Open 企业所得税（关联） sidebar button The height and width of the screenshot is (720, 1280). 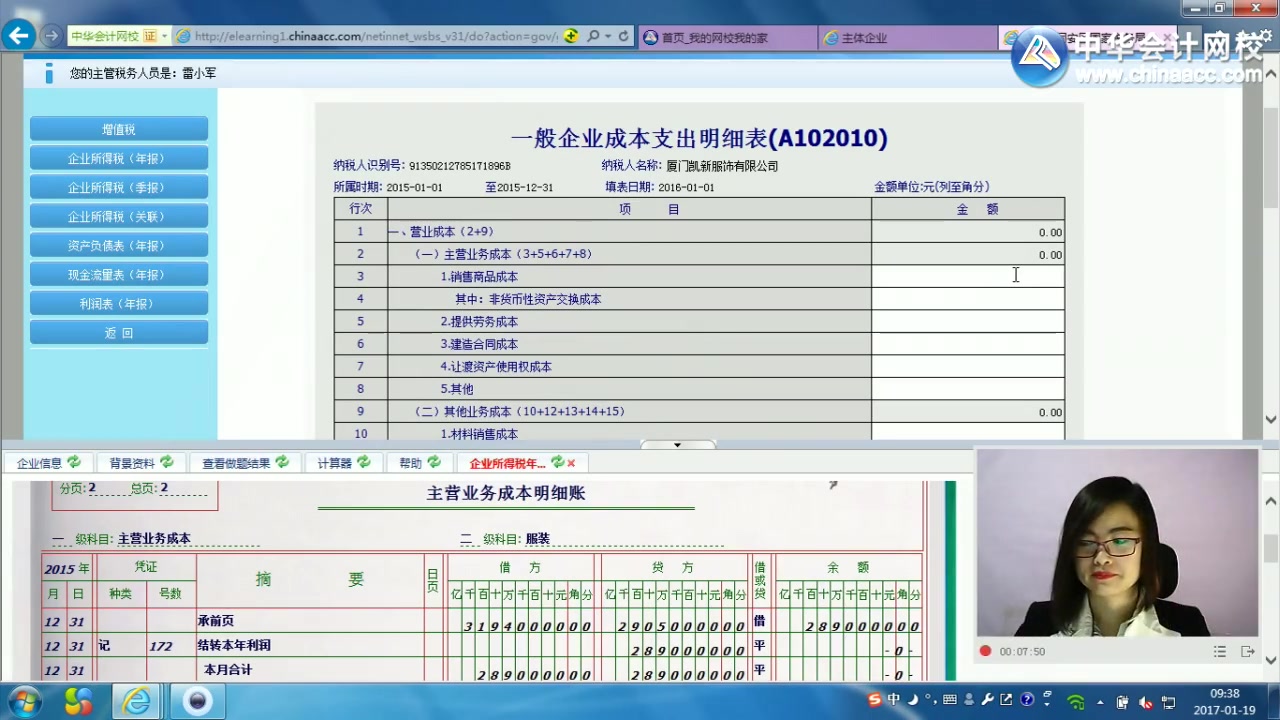tap(119, 216)
